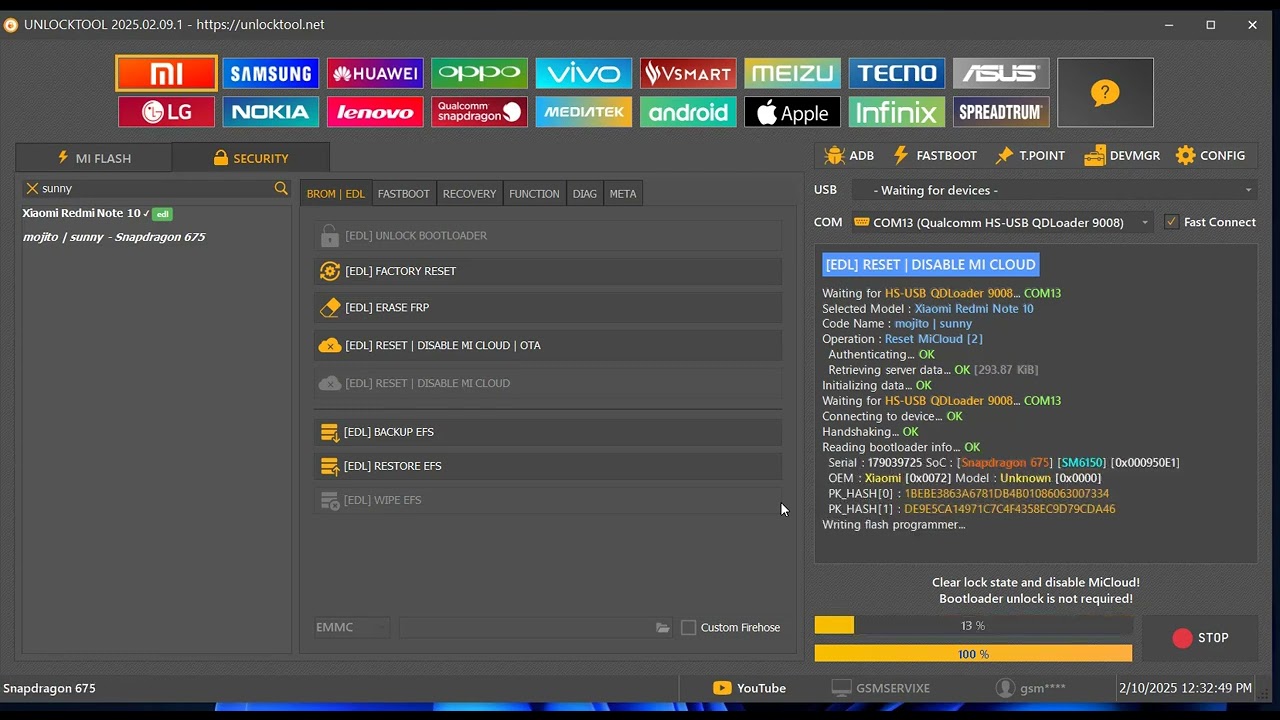Click [EDL] ERASE FRP

coord(548,308)
